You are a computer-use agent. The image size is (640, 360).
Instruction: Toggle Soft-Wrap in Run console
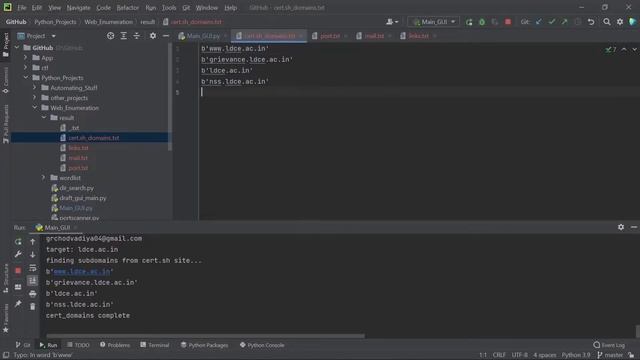33,268
